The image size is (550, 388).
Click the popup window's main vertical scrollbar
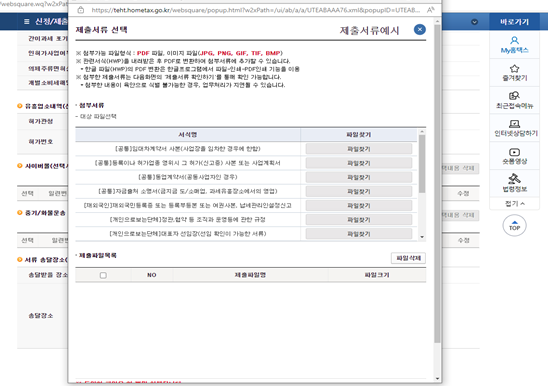437,183
